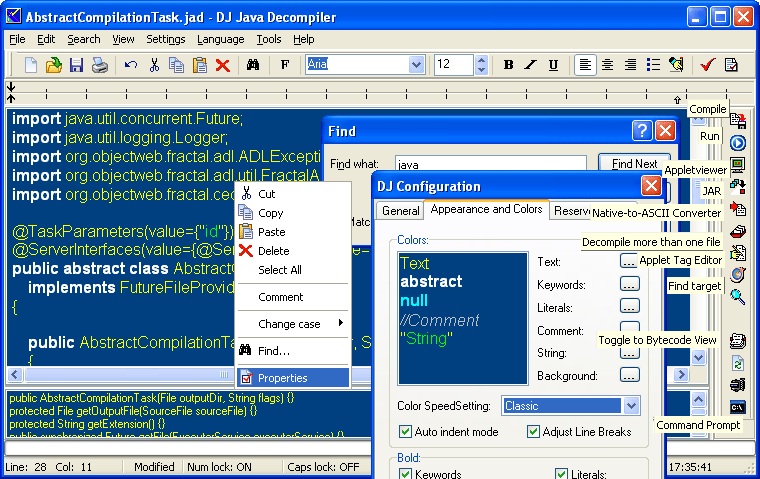
Task: Click the green refresh document sidebar icon
Action: point(738,363)
